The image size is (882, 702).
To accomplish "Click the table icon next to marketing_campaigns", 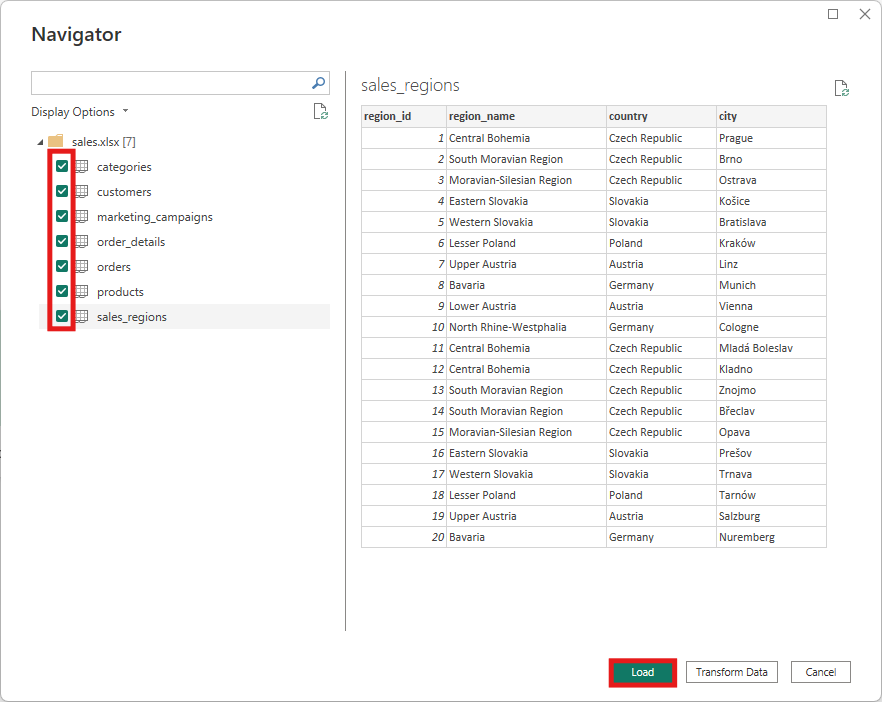I will (82, 217).
